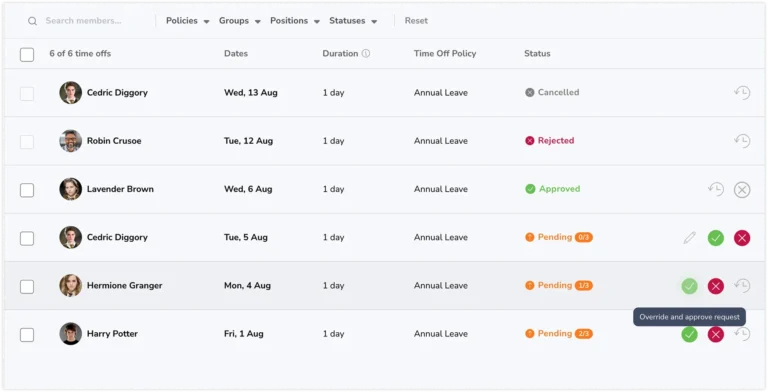The image size is (768, 392).
Task: Edit Cedric Diggory's pending request with pencil icon
Action: pos(690,238)
